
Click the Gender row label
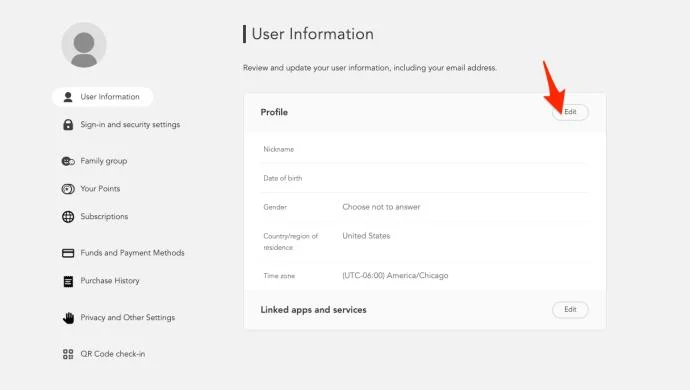(275, 207)
